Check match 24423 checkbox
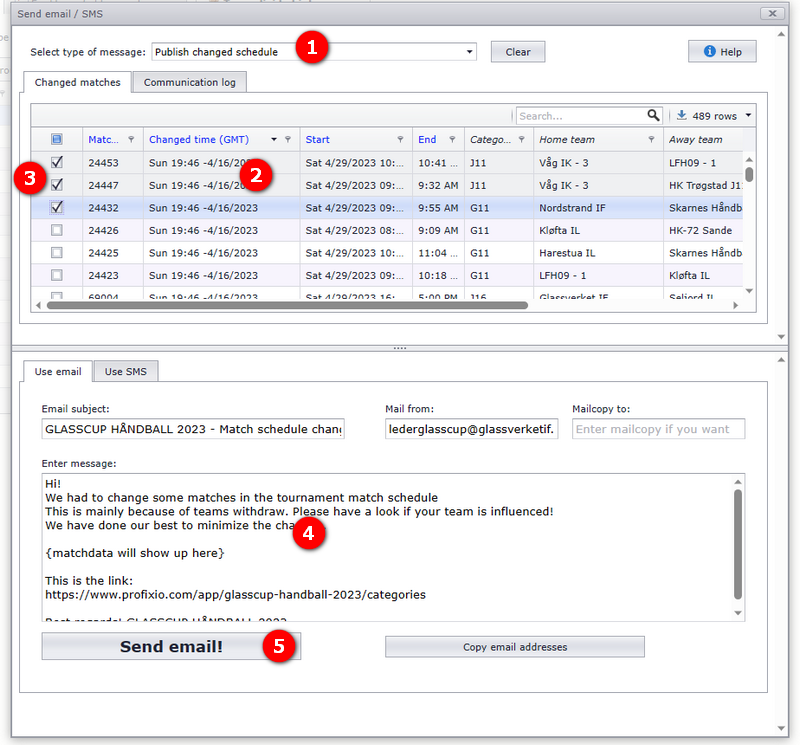Screen dimensions: 800x745 point(57,275)
